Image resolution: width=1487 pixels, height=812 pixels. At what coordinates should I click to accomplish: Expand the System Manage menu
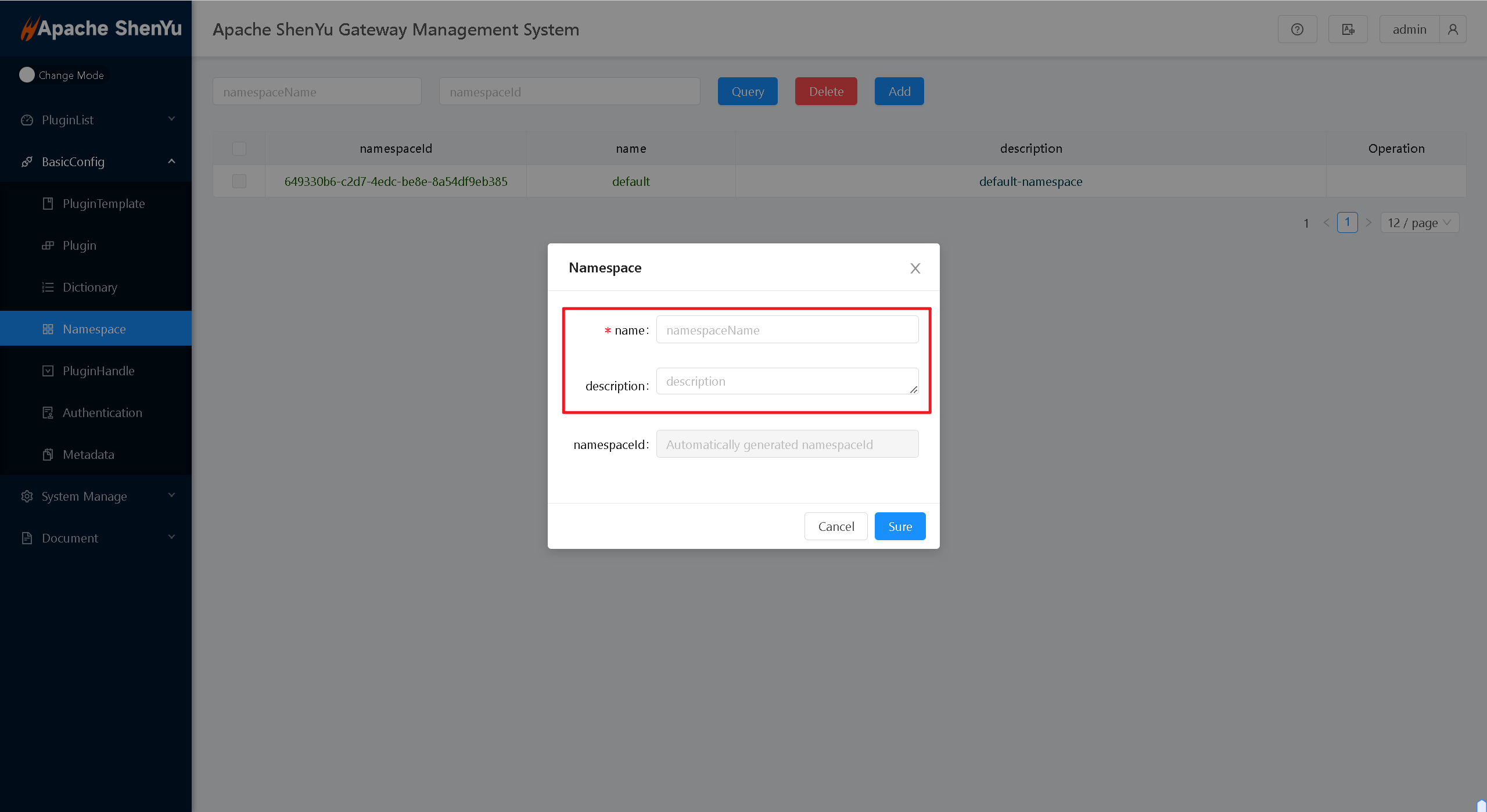coord(96,497)
